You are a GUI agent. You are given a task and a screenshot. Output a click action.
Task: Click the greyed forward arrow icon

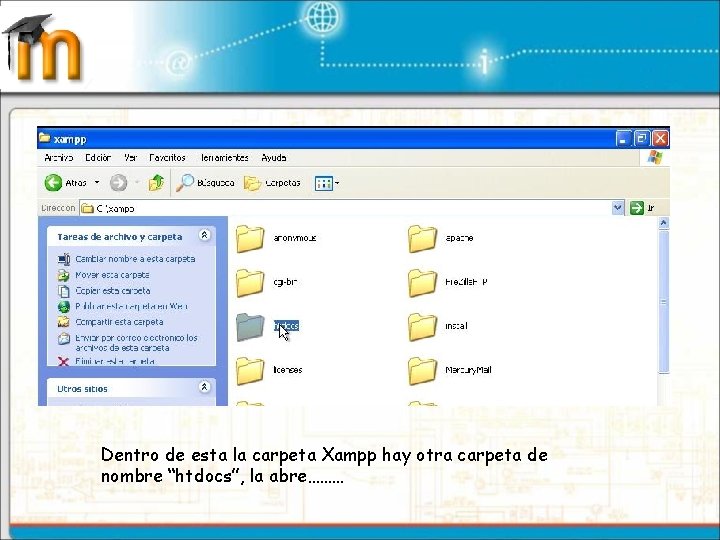point(118,183)
